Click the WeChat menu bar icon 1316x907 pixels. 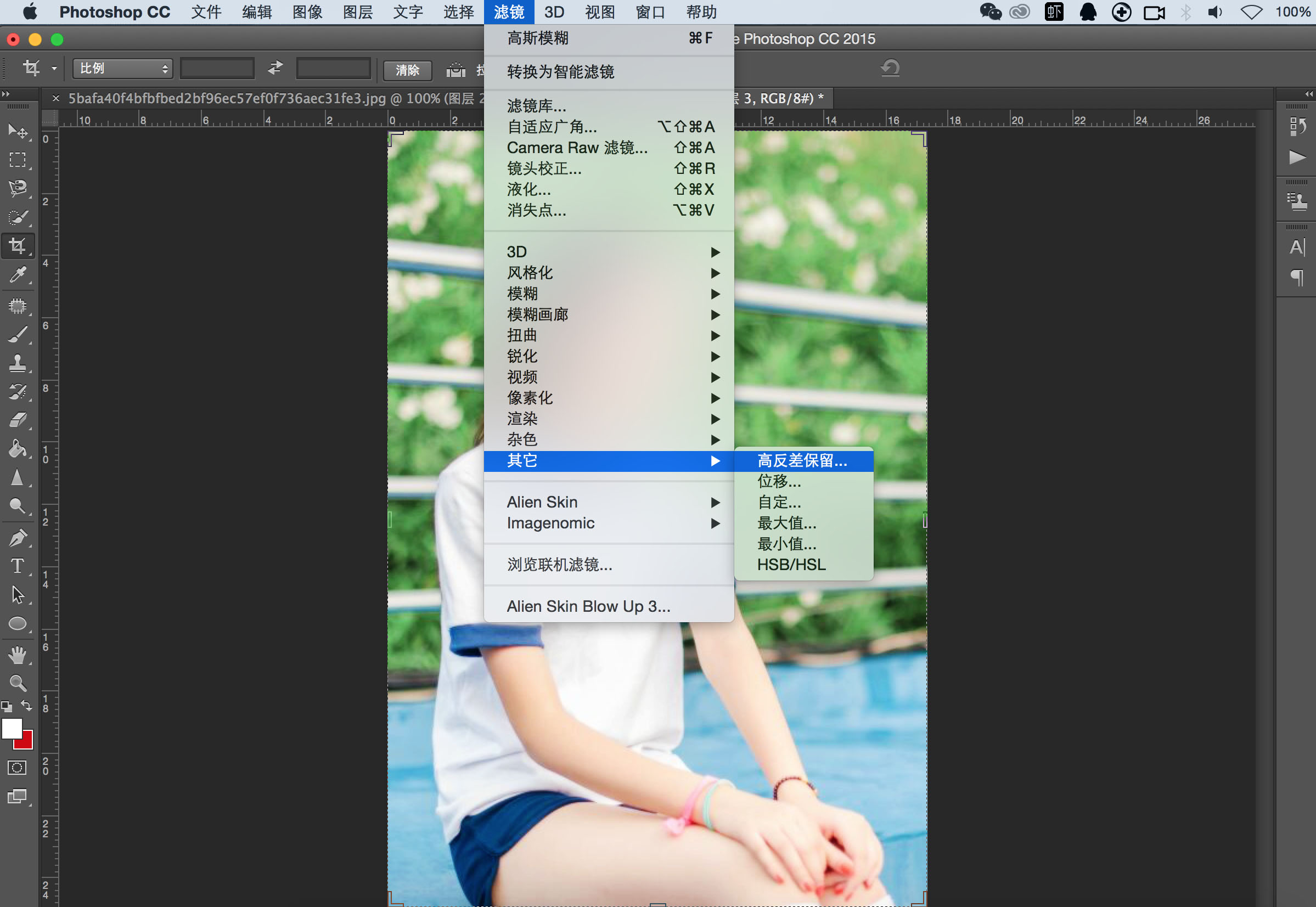[x=991, y=12]
